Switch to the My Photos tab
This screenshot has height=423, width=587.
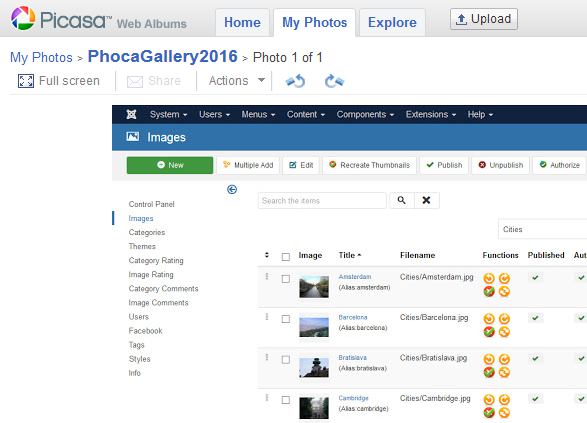click(x=314, y=22)
